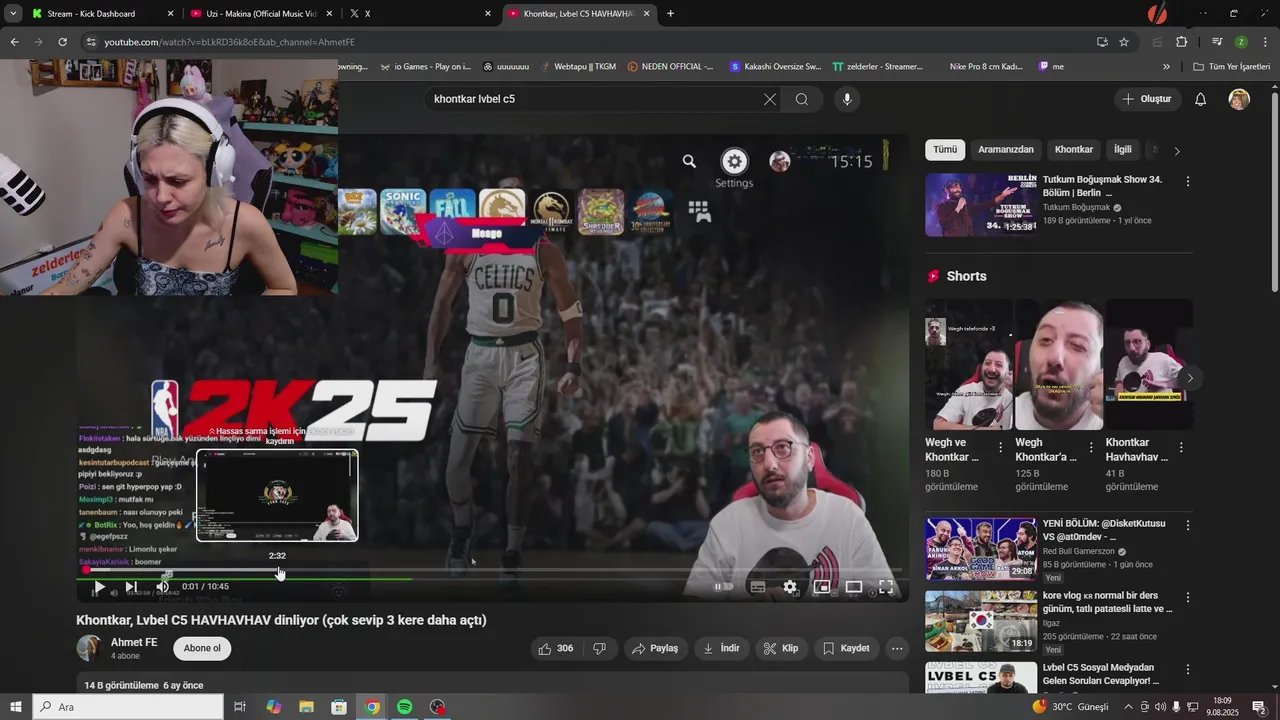Open the tab search dropdown arrow

click(13, 14)
